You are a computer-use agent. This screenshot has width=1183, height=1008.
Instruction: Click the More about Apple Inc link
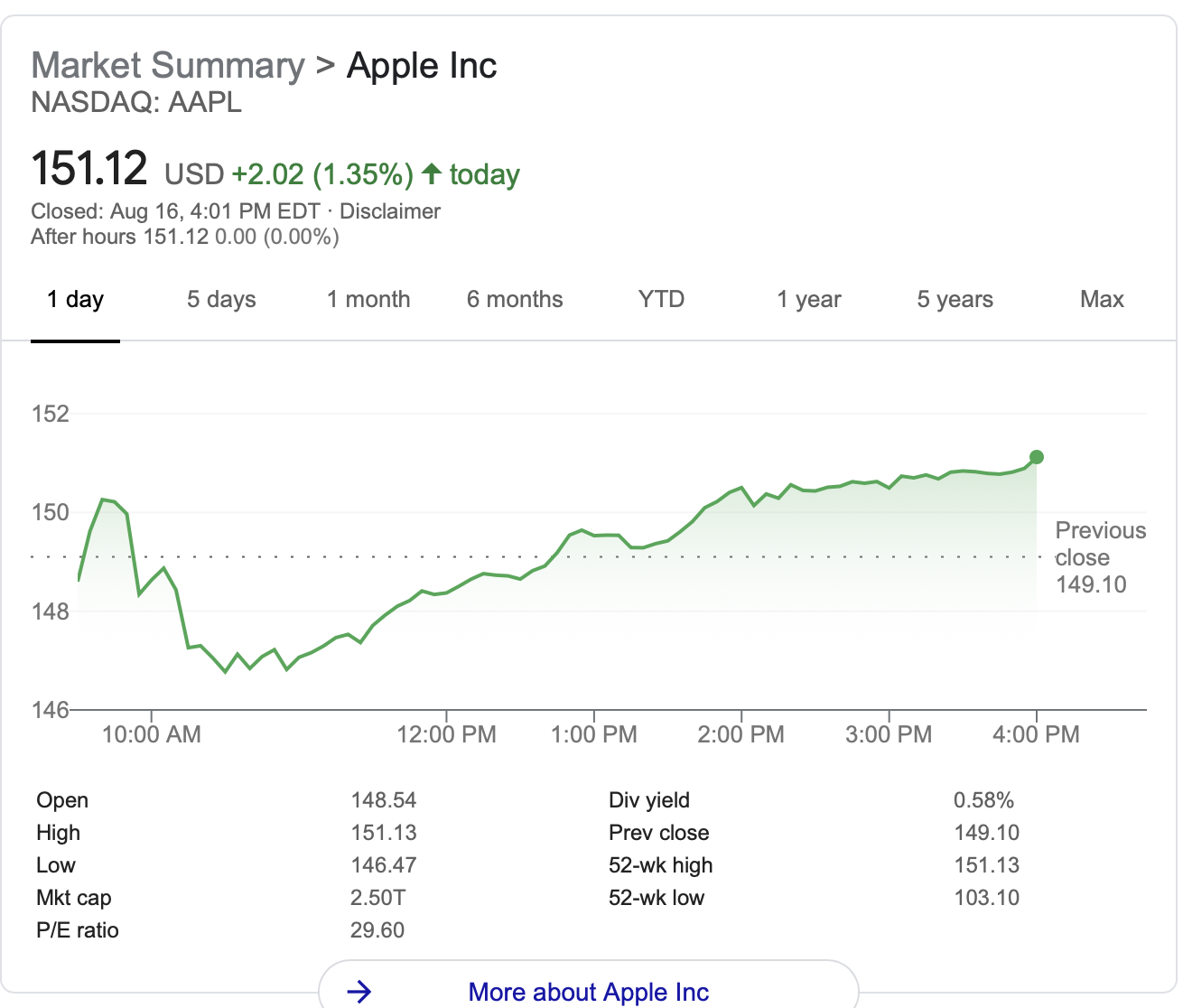coord(588,992)
